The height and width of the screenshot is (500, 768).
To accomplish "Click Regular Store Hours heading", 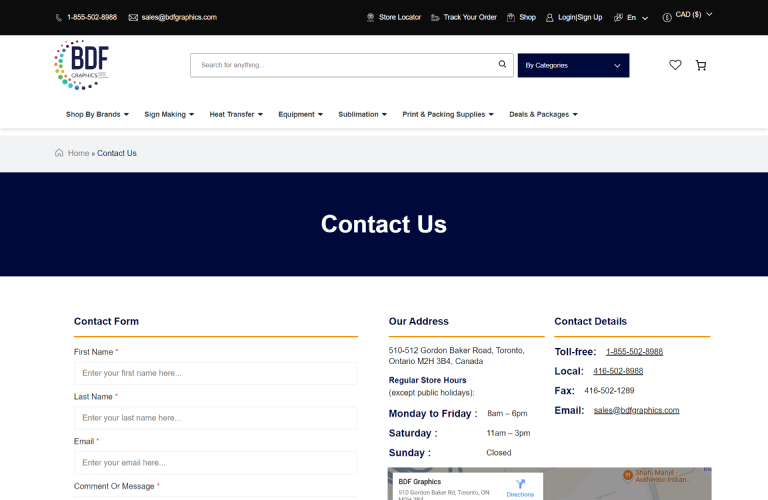I will point(427,381).
